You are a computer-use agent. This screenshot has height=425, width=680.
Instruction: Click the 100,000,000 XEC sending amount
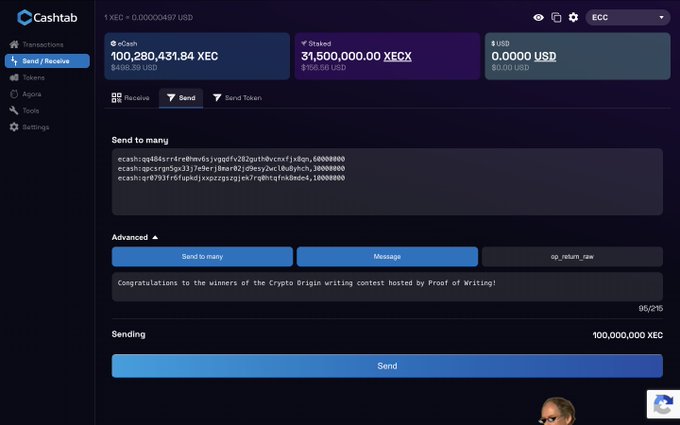click(628, 335)
